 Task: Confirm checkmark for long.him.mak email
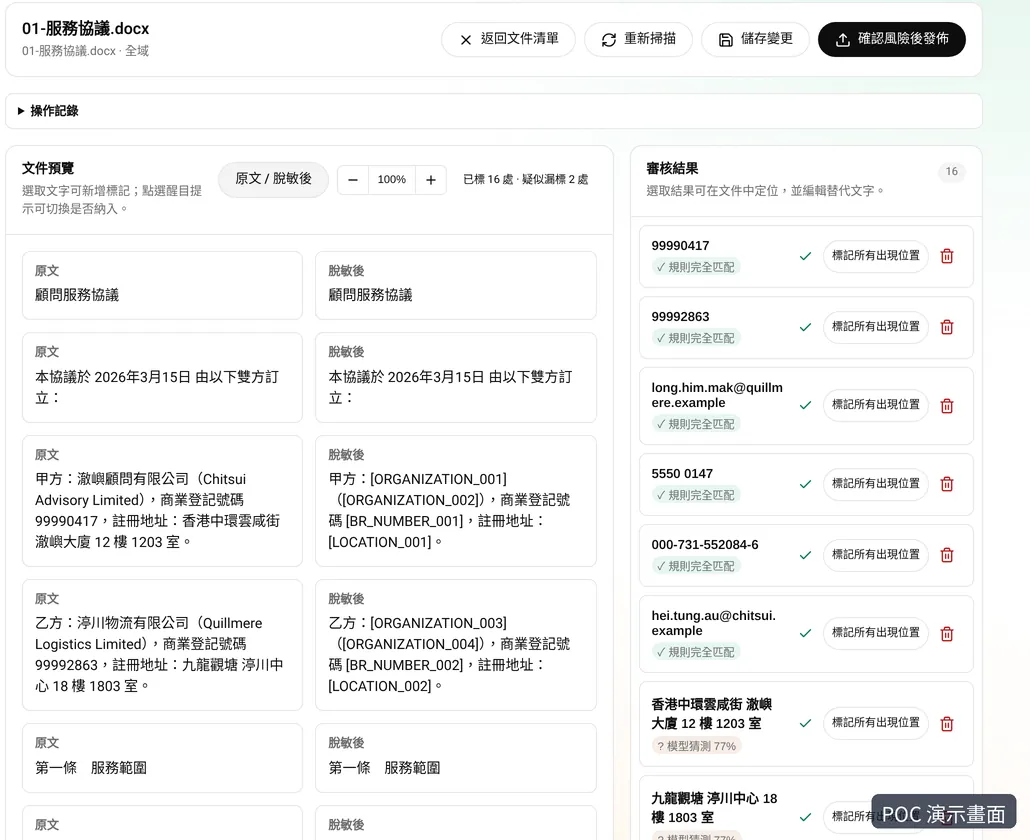click(805, 405)
